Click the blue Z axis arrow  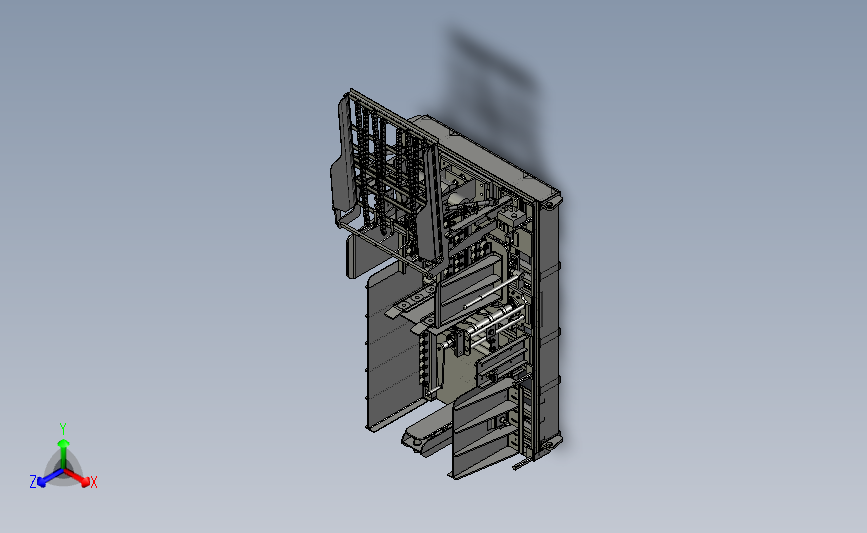(50, 478)
